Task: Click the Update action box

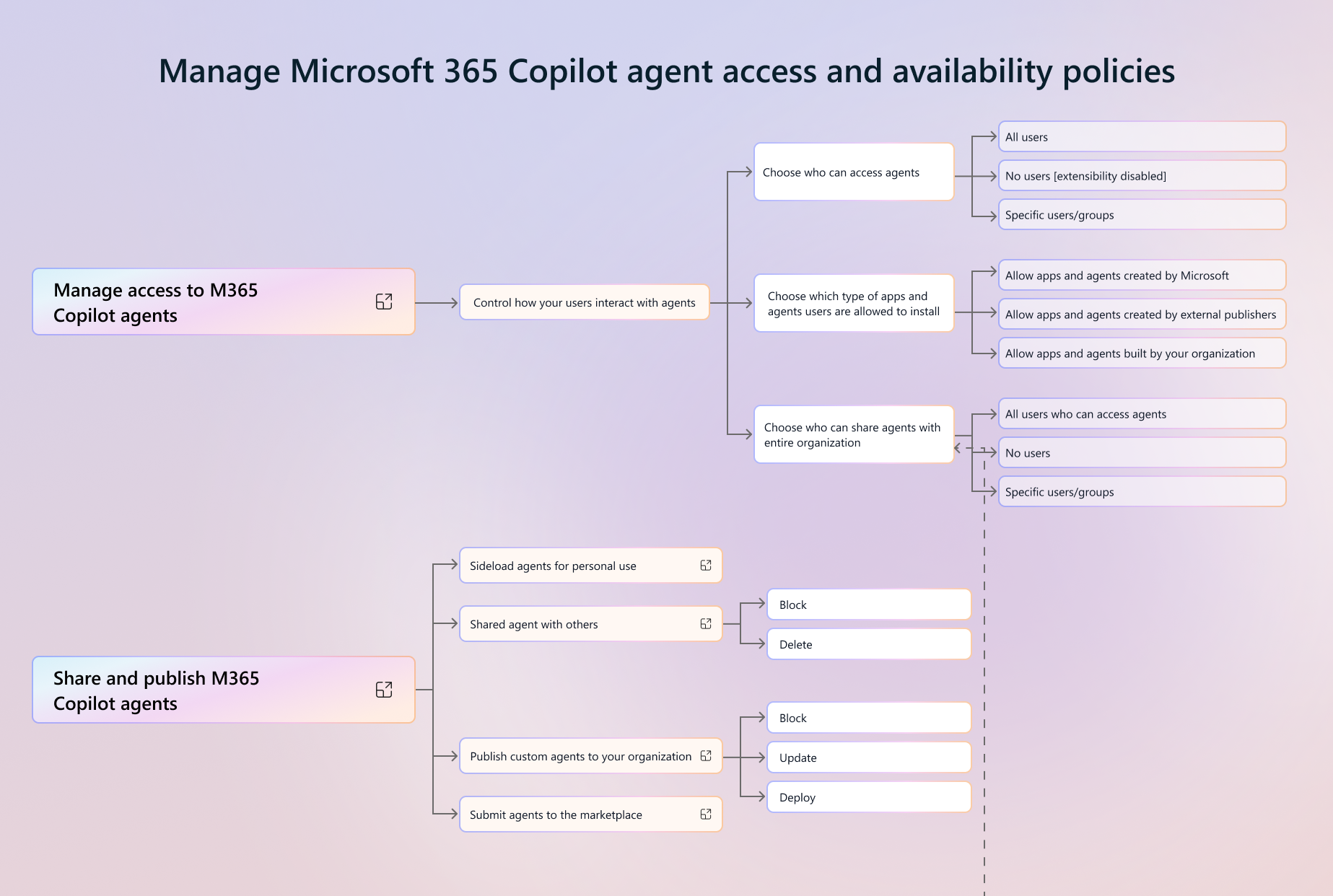Action: click(x=868, y=757)
